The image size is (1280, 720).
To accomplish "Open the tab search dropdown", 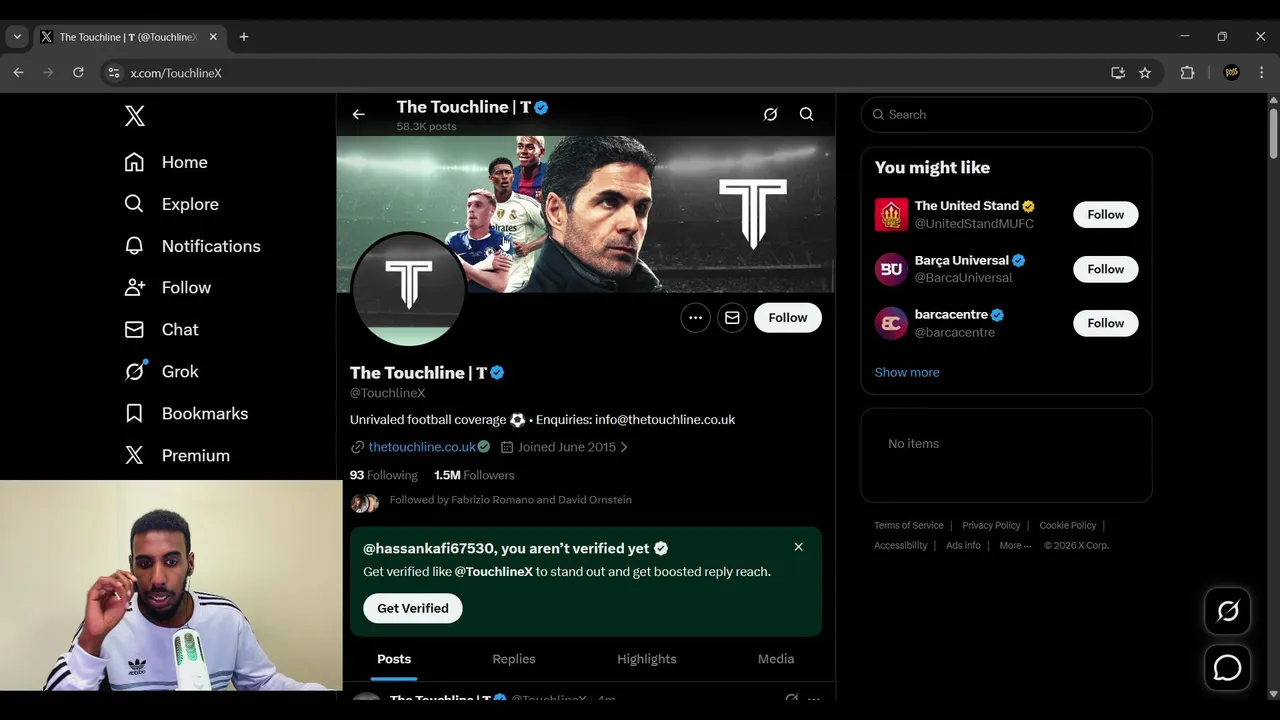I will pos(17,37).
